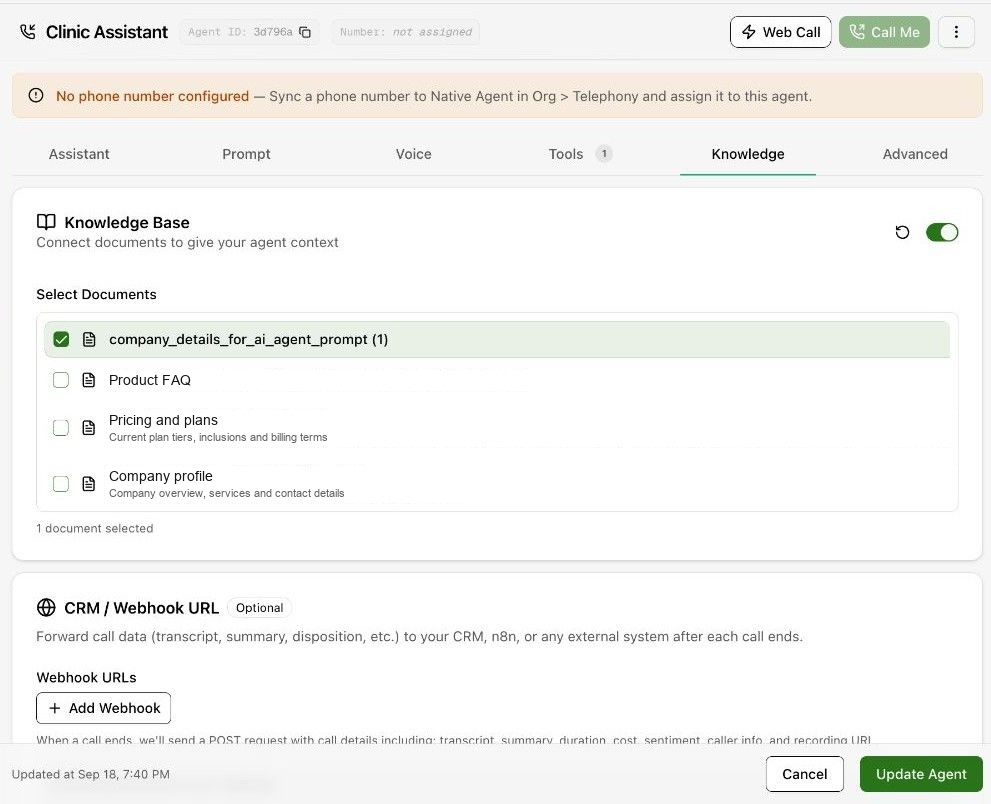Click the 'company_details_for_ai_agent_prompt (1)' document name

[x=248, y=339]
